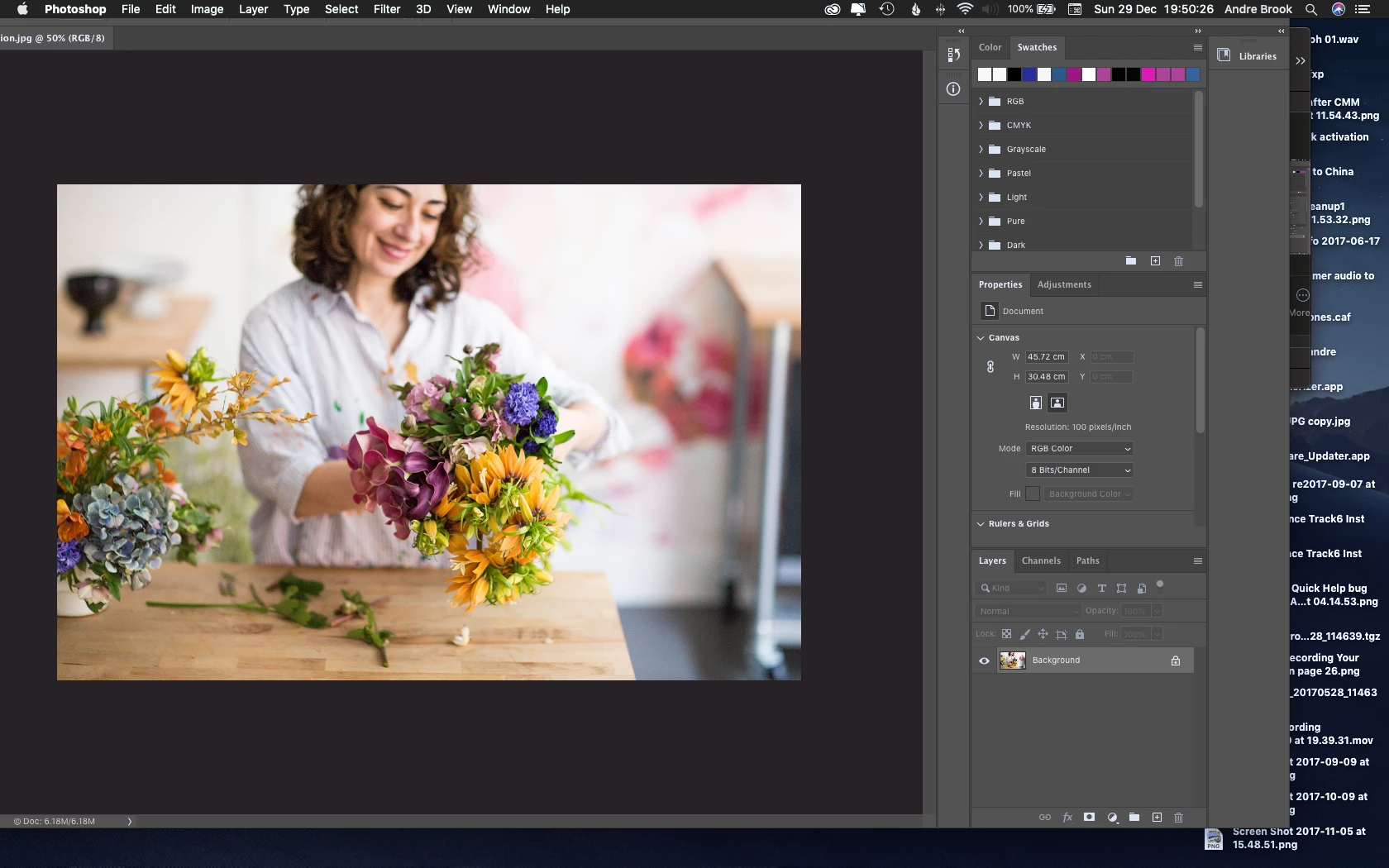The image size is (1389, 868).
Task: Add layer style fx icon
Action: click(1067, 818)
